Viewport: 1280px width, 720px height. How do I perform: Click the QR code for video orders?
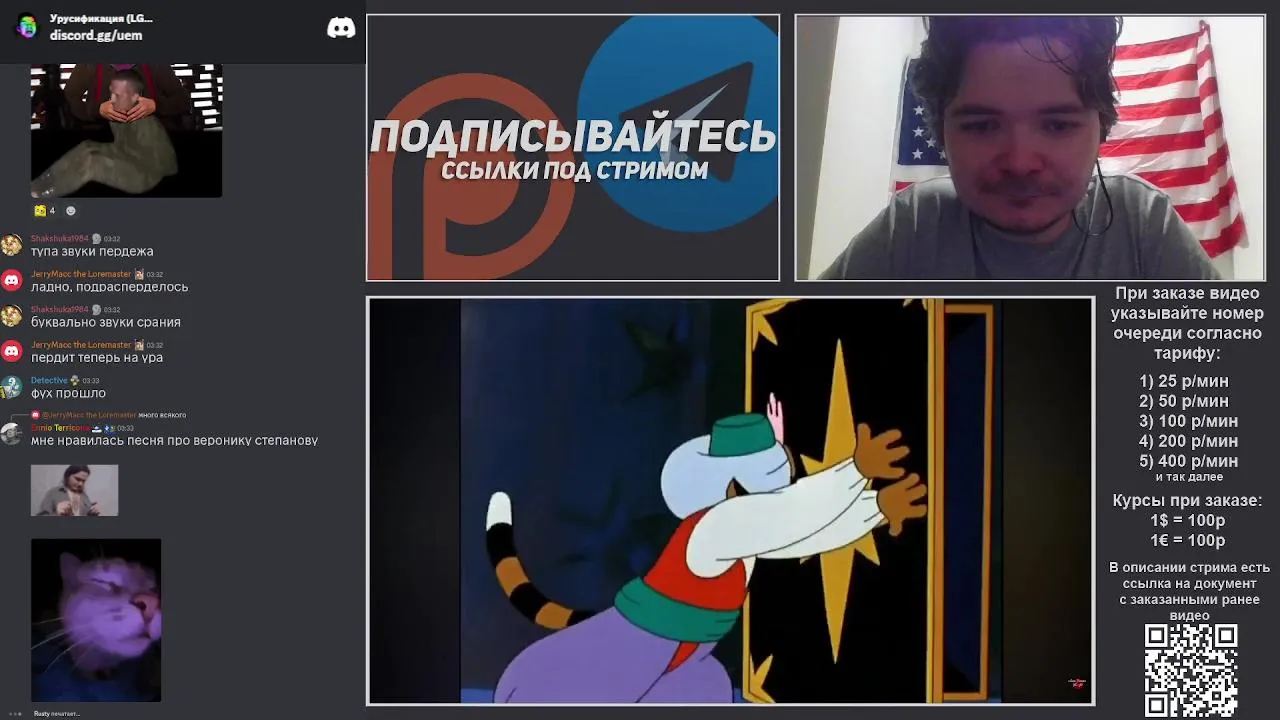pyautogui.click(x=1191, y=669)
